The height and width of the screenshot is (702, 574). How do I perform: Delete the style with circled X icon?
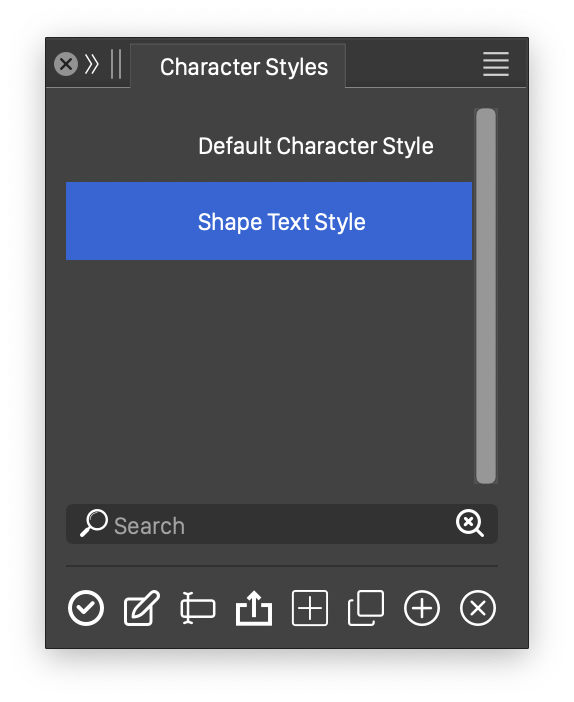tap(478, 608)
